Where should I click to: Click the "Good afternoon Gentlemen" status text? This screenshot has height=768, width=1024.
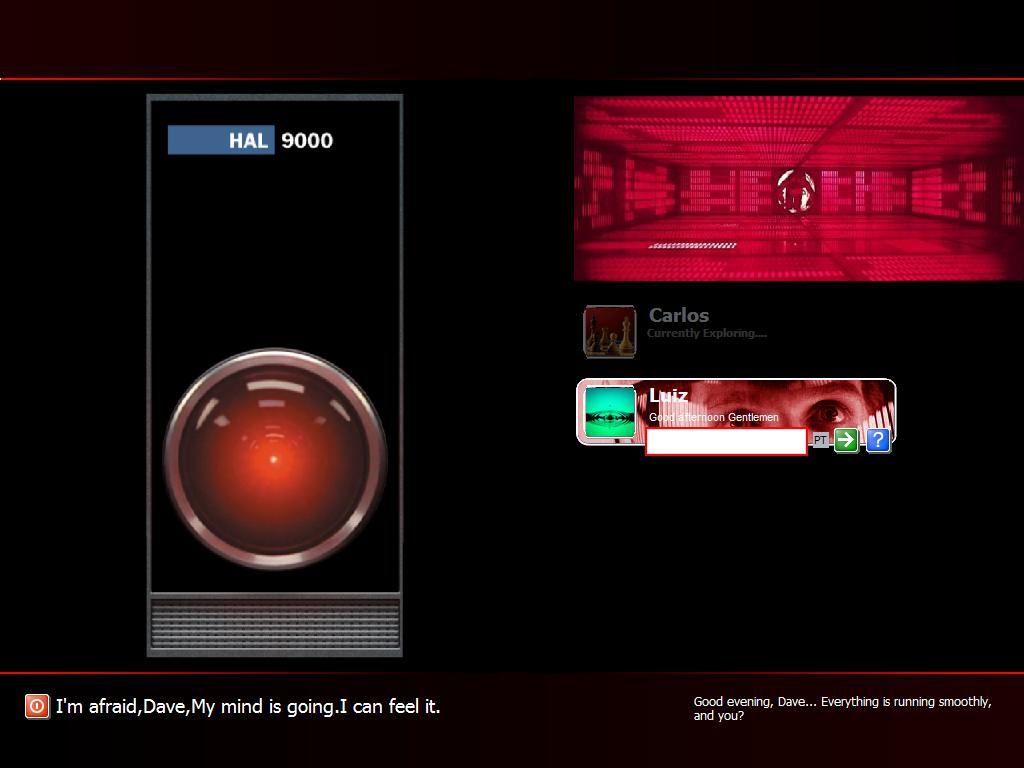coord(713,417)
